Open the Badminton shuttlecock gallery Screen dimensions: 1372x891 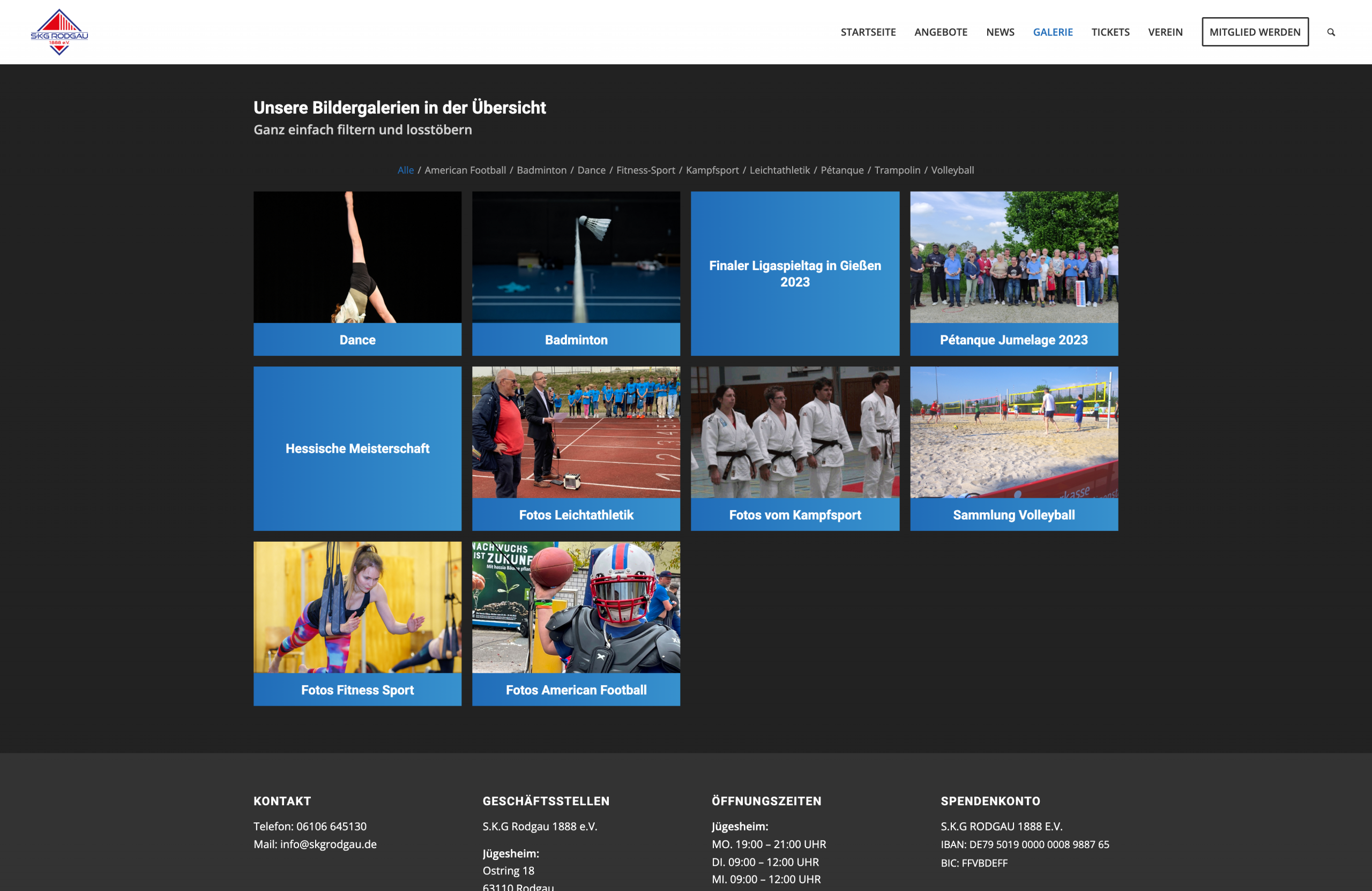(576, 273)
